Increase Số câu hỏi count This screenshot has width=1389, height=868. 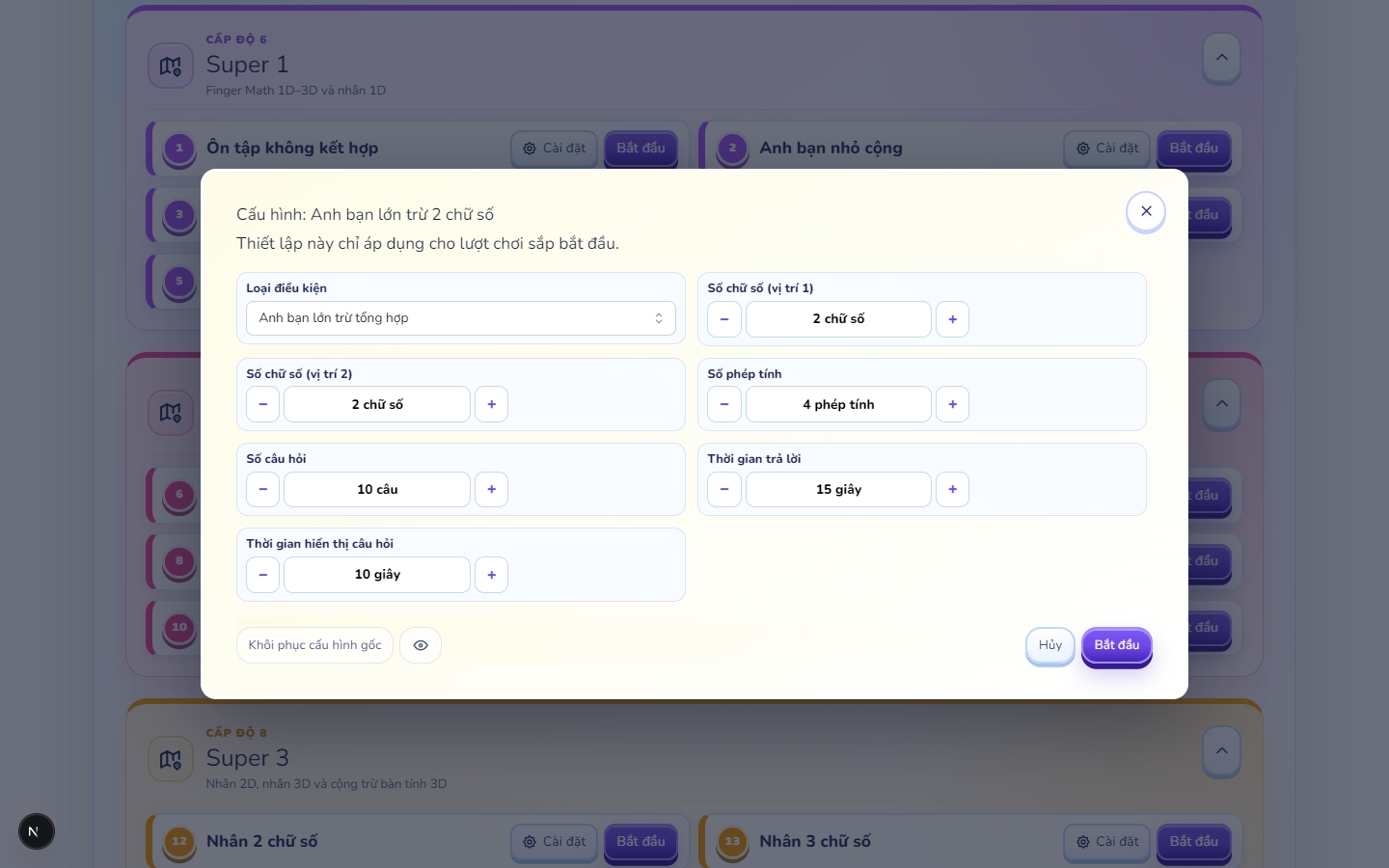point(491,489)
